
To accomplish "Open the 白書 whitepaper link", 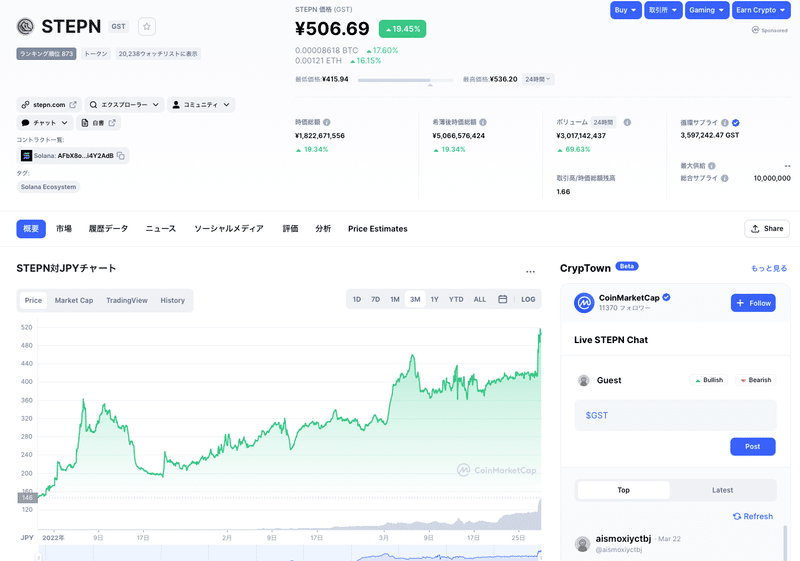I will coord(98,123).
